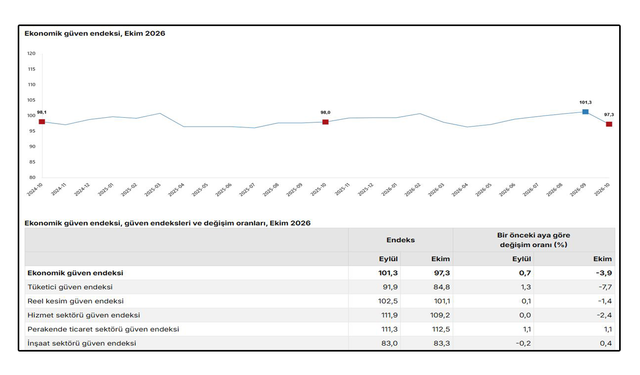Click the table title above the data table
The height and width of the screenshot is (375, 640).
[x=167, y=223]
